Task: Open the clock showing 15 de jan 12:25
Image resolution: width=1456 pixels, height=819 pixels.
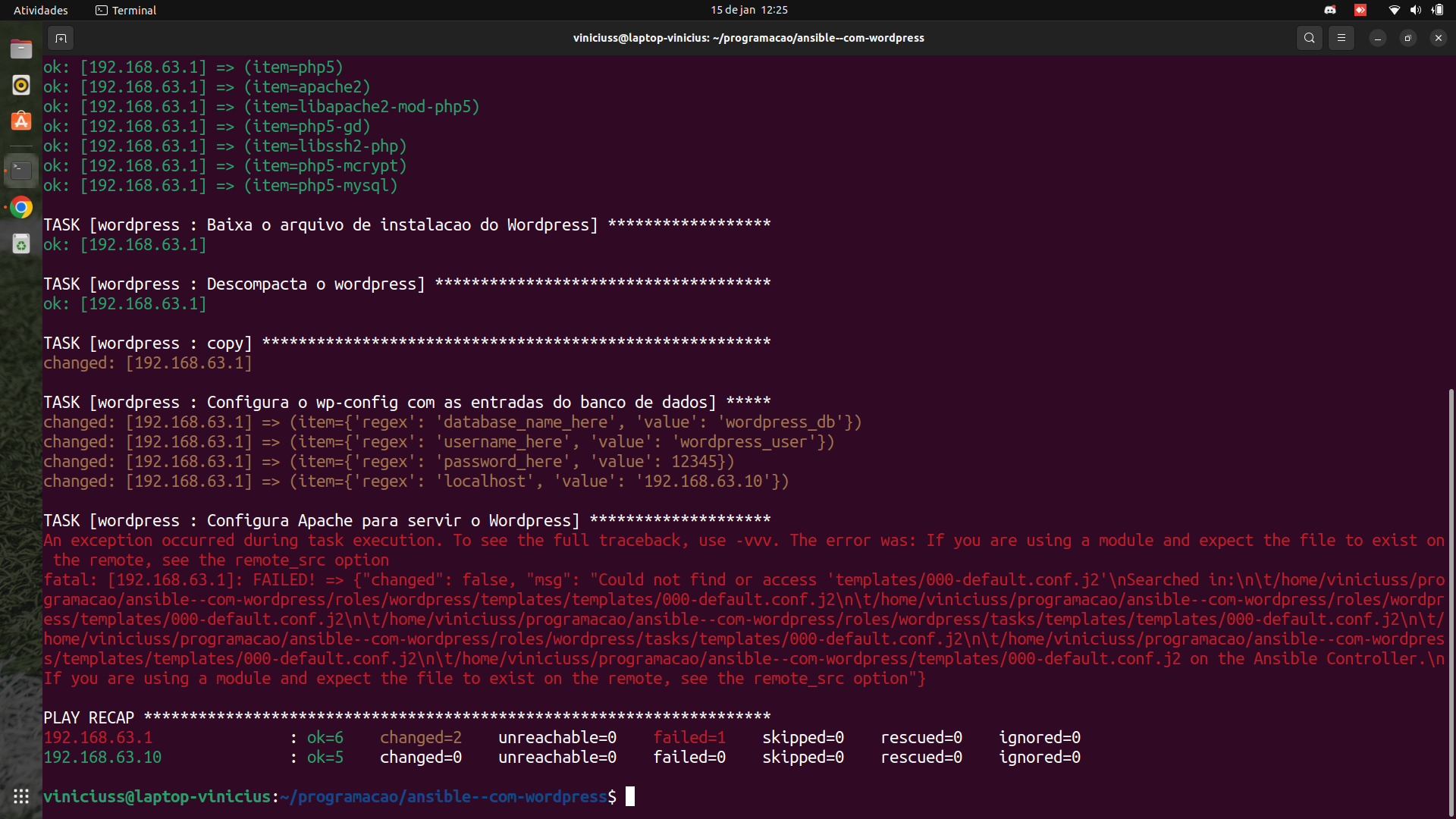Action: (749, 10)
